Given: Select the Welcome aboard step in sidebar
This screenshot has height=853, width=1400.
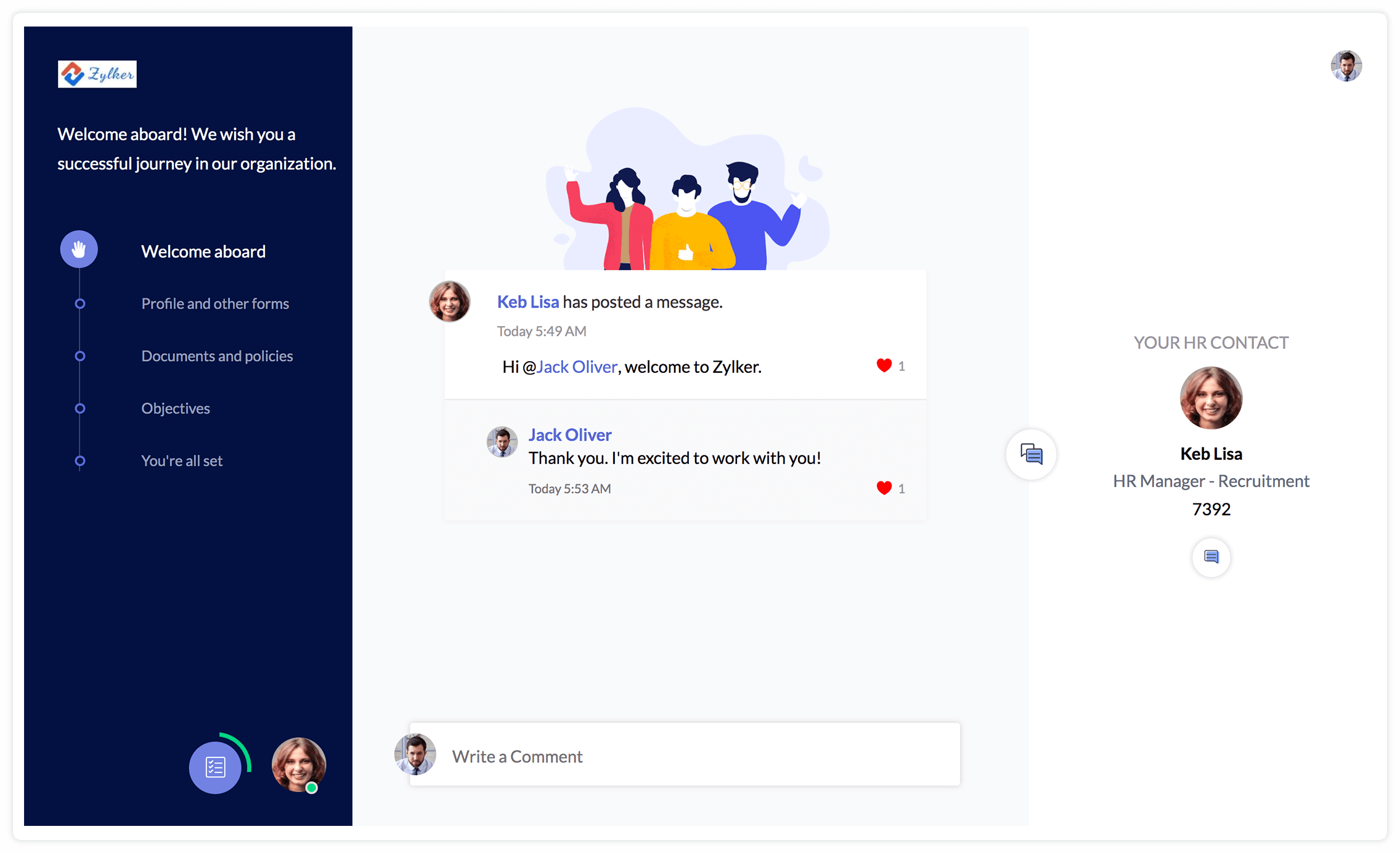Looking at the screenshot, I should (203, 251).
